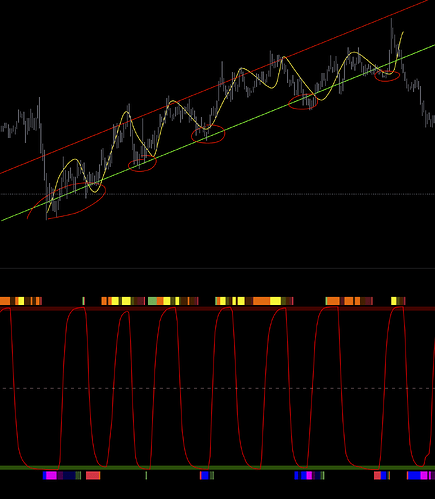Image resolution: width=435 pixels, height=499 pixels.
Task: Select the green lower channel trendline
Action: tap(253, 117)
